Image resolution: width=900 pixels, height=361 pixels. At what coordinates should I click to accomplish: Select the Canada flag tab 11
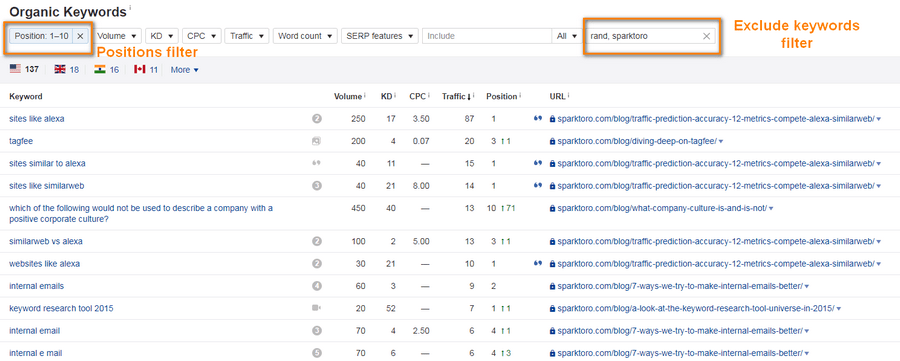(x=146, y=69)
